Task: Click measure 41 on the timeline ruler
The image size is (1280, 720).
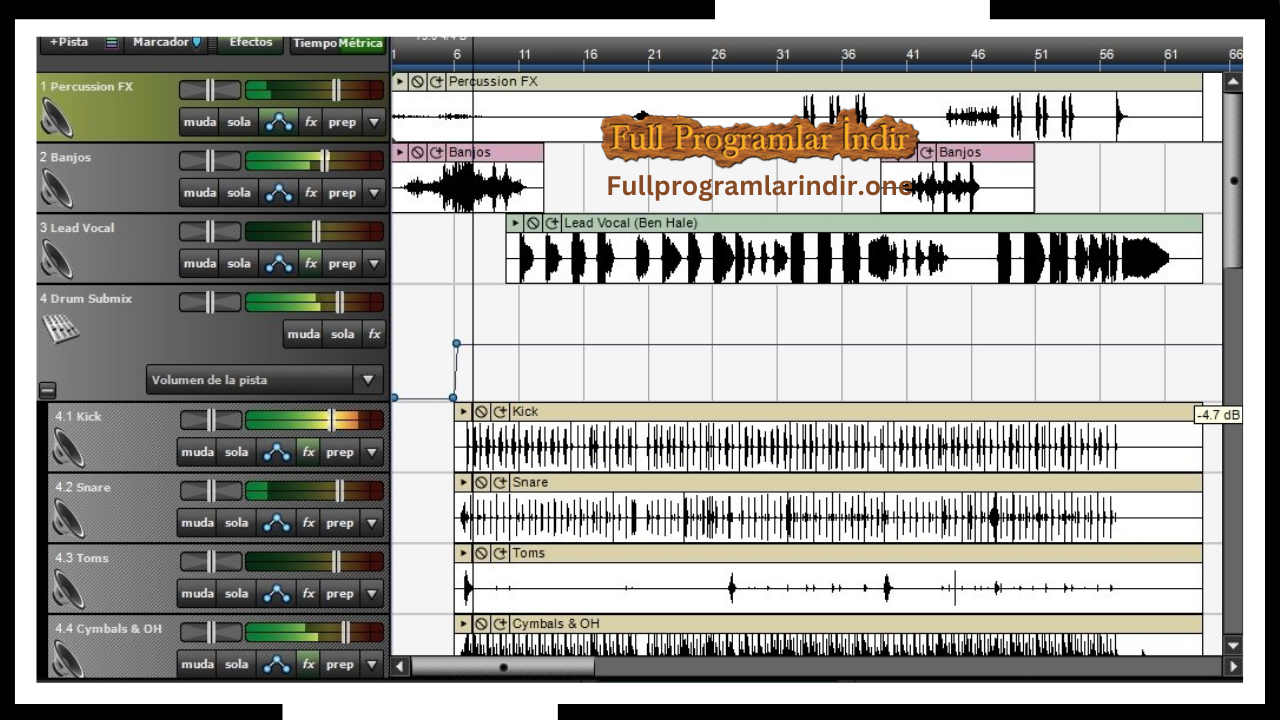Action: tap(913, 55)
